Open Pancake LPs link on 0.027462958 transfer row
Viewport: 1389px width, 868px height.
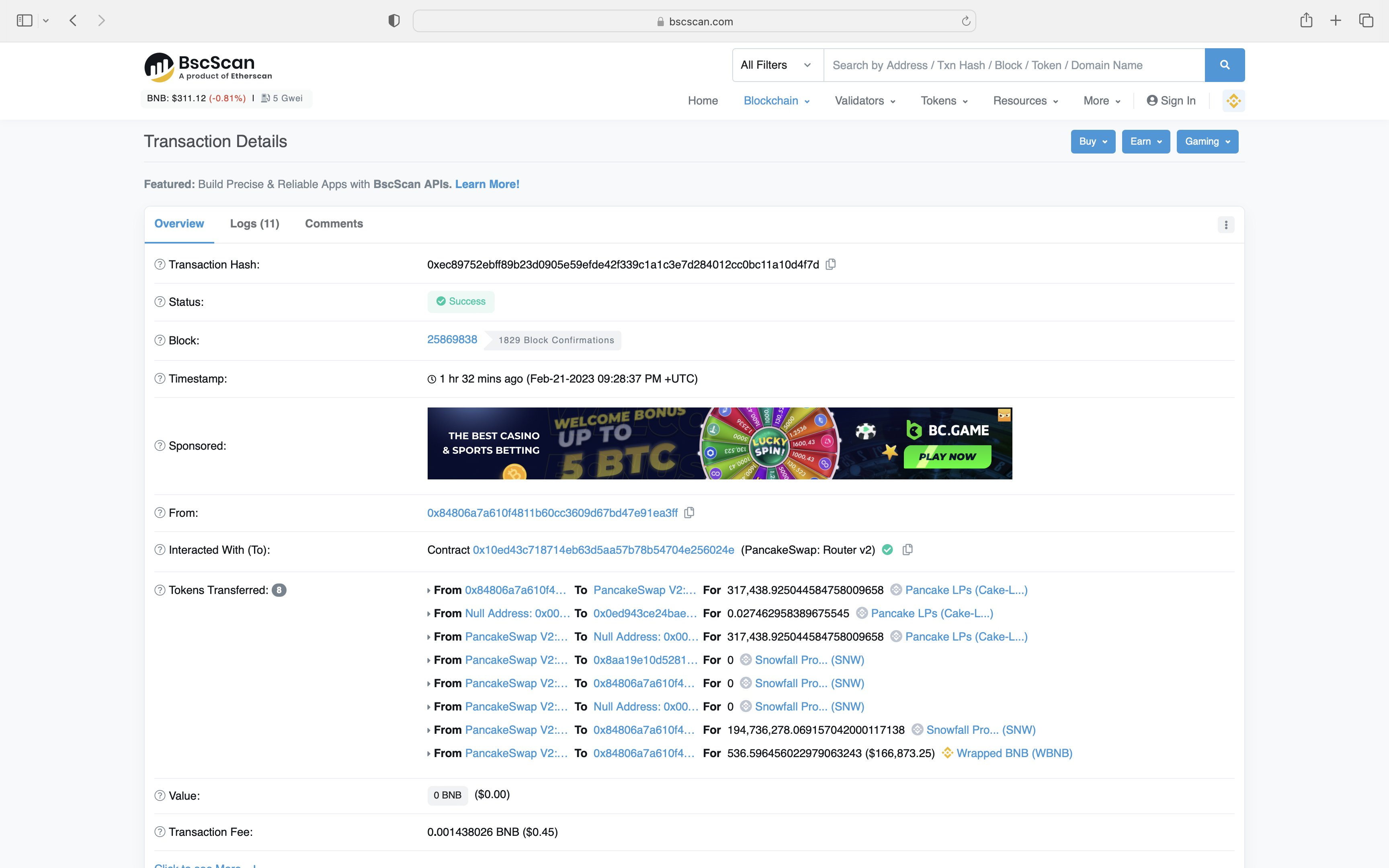pyautogui.click(x=932, y=613)
